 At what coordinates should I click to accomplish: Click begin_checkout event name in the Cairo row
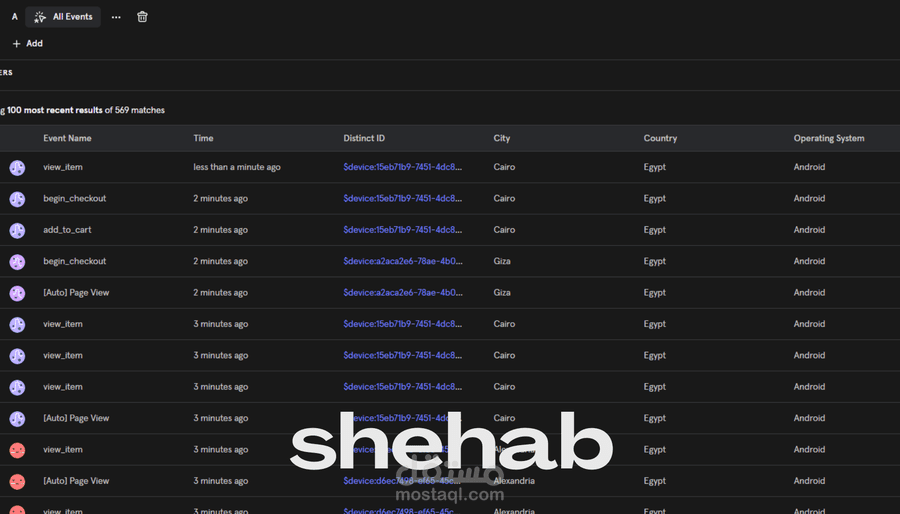75,198
